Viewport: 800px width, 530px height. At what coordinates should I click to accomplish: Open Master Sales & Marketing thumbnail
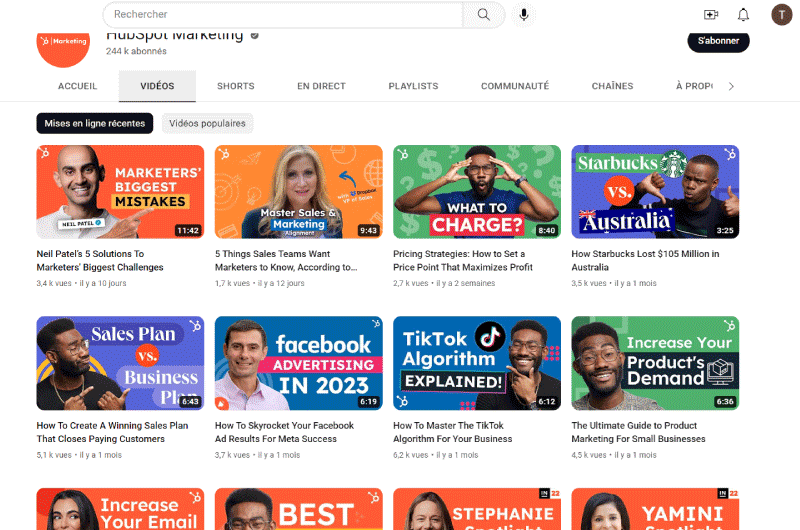[x=298, y=192]
